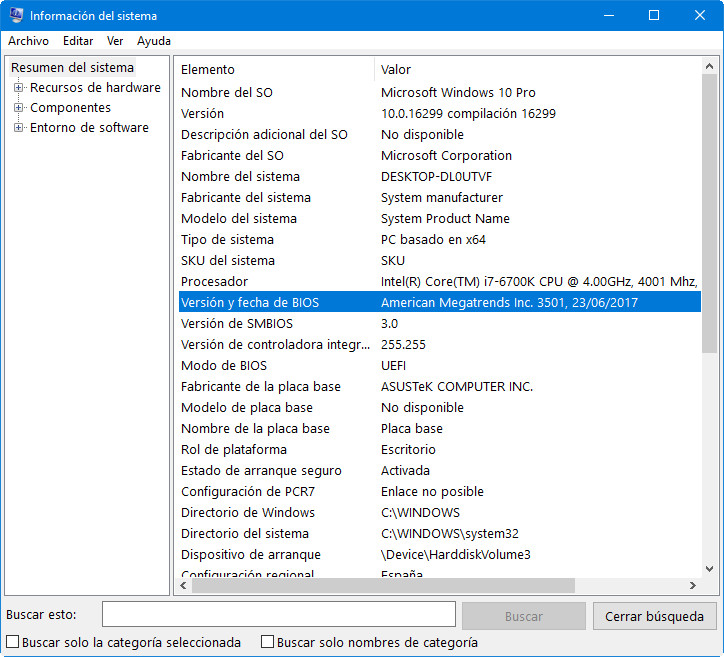Select the Modelo del sistema row
724x657 pixels.
pyautogui.click(x=440, y=218)
